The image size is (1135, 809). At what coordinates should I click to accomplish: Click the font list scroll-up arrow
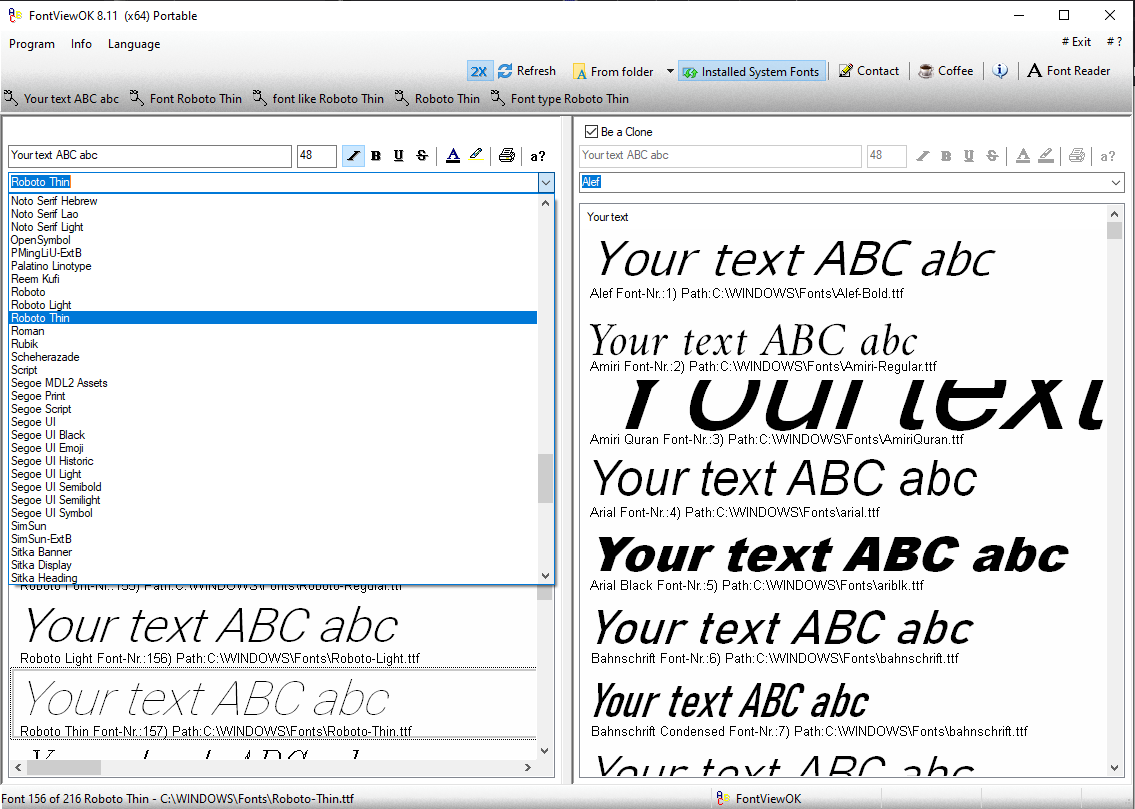546,203
